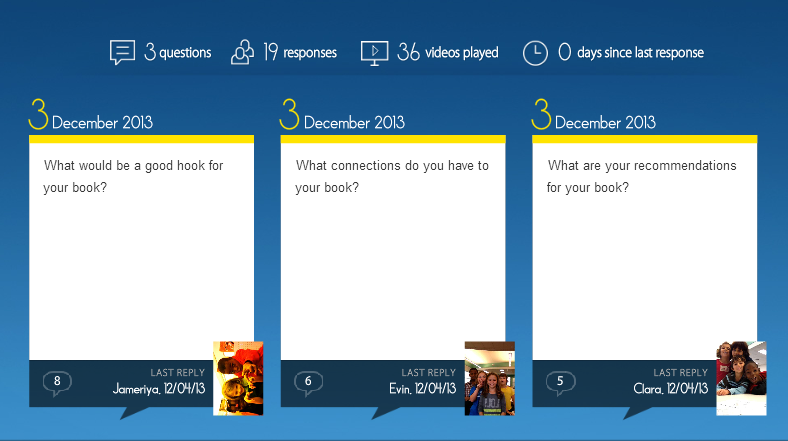788x441 pixels.
Task: Click "Clara, 12/04/13" last reply text
Action: point(670,388)
